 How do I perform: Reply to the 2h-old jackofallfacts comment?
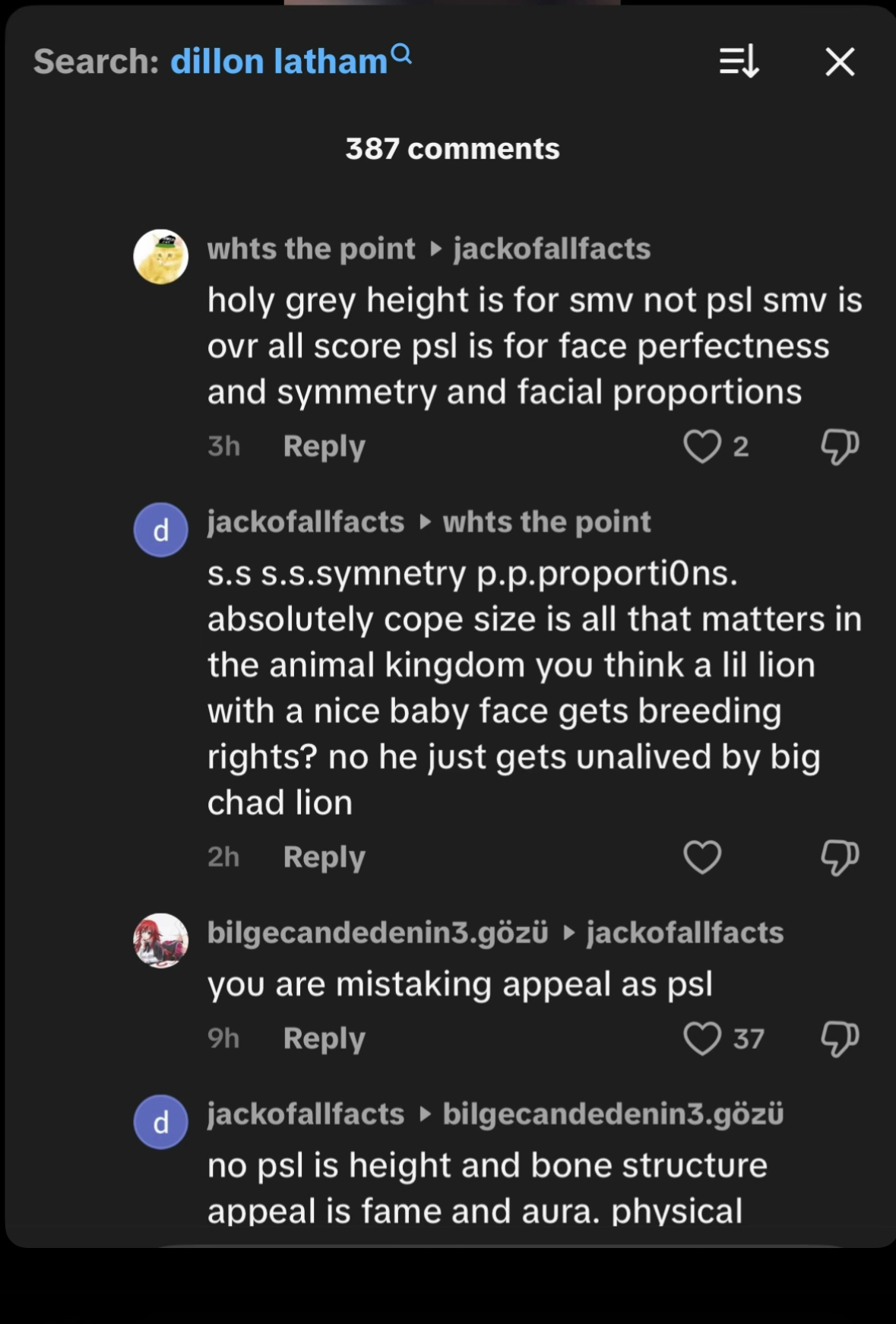click(x=324, y=857)
